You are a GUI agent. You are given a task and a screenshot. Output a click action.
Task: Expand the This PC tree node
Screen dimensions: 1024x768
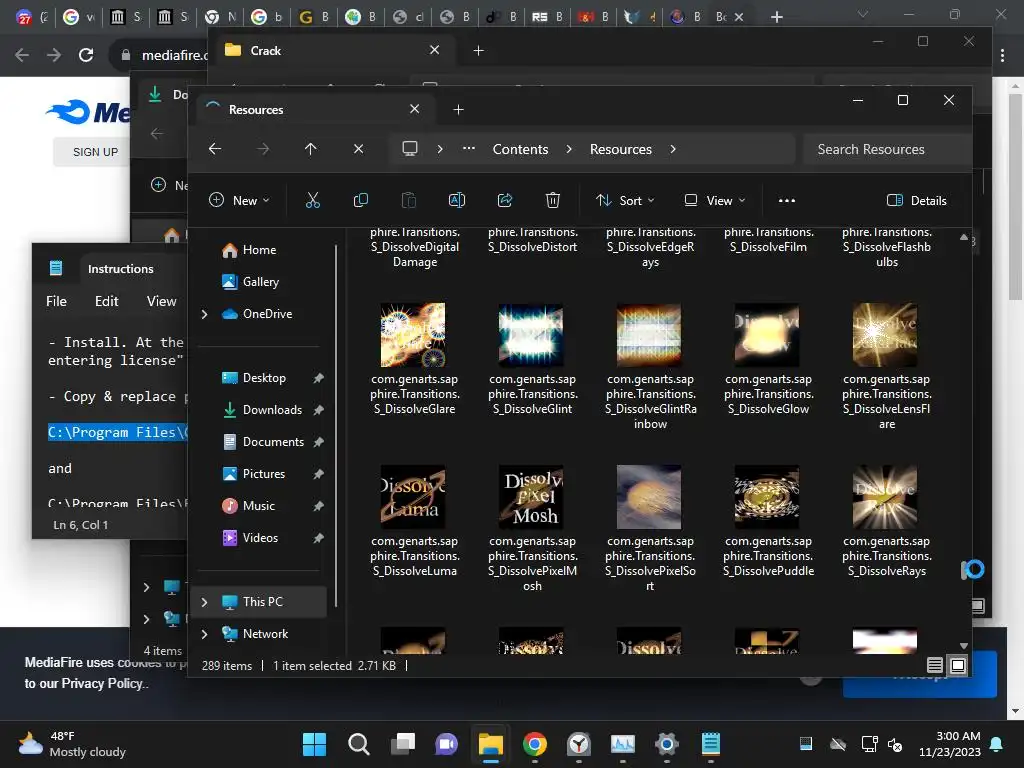click(205, 602)
